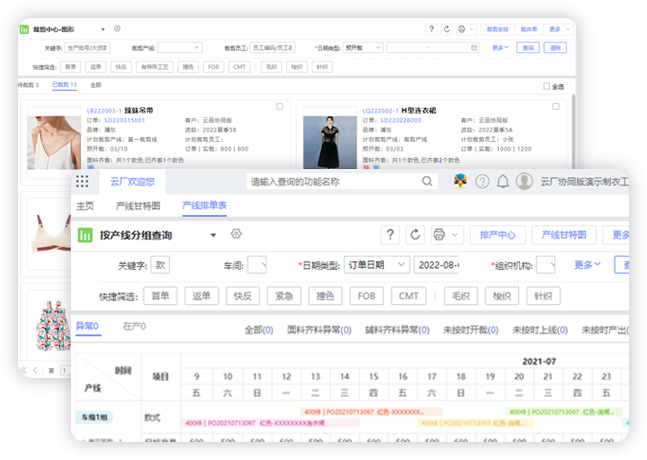Check the 辣妹吊带 card checkbox
The width and height of the screenshot is (647, 460).
[x=279, y=106]
